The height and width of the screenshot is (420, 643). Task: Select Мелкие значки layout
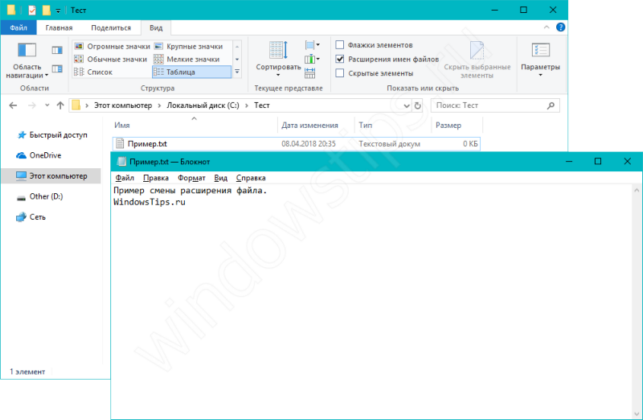[187, 59]
